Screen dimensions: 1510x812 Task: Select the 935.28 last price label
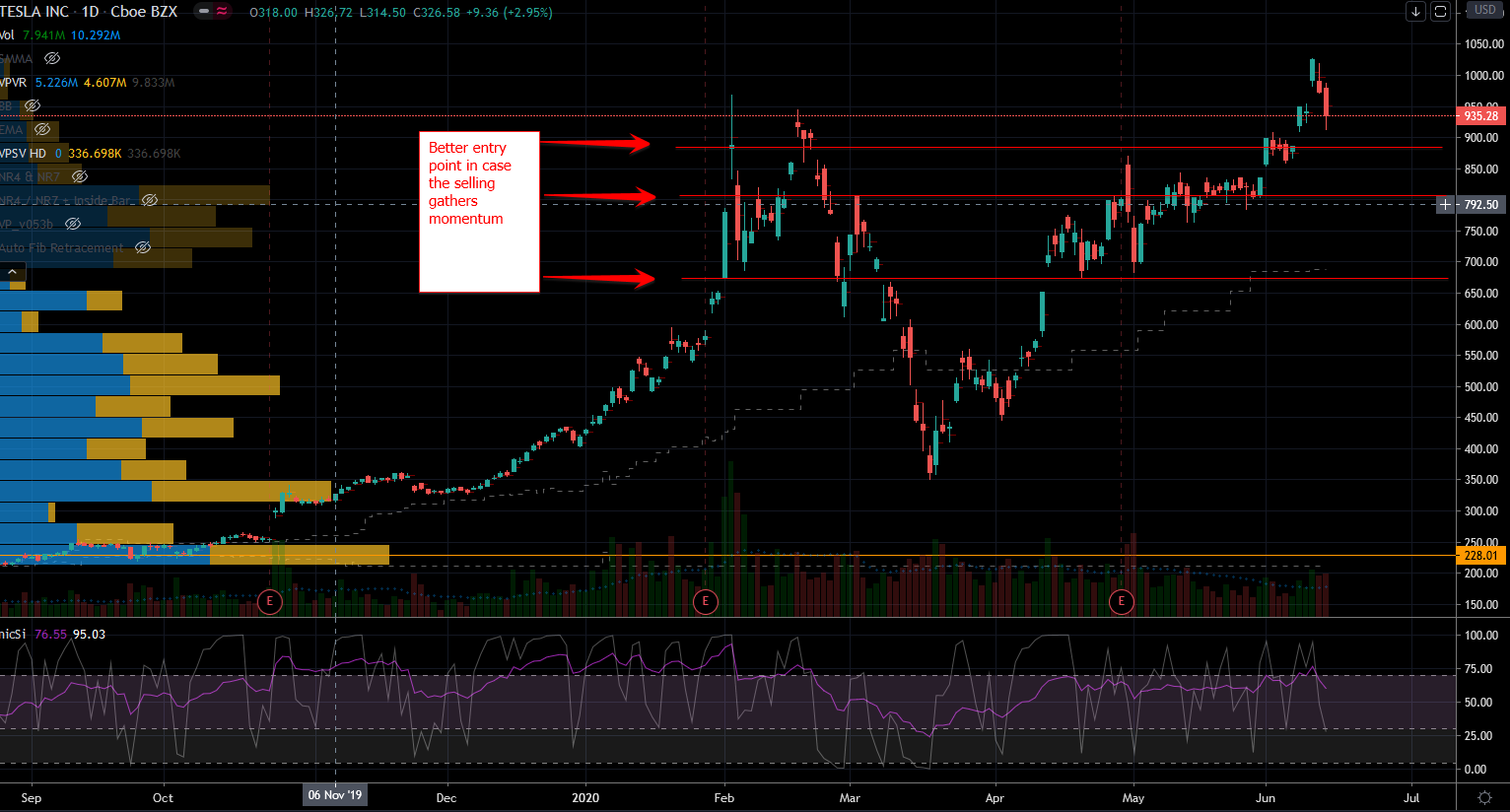[1480, 116]
